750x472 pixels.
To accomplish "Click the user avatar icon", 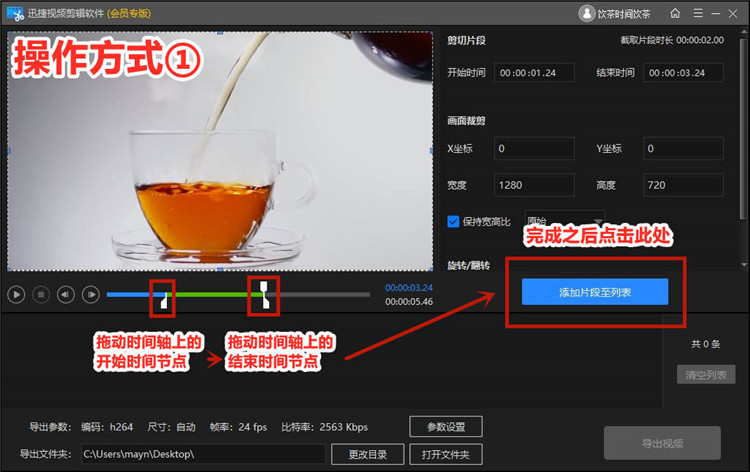I will [x=586, y=13].
